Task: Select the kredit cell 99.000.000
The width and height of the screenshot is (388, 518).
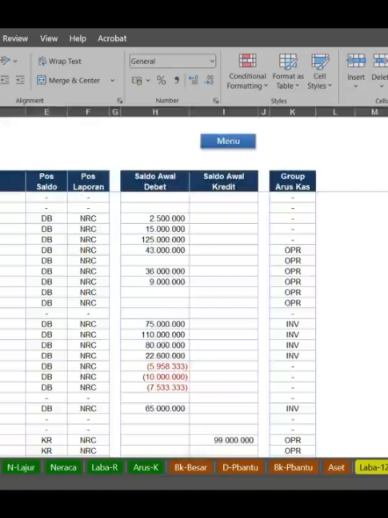Action: 224,440
